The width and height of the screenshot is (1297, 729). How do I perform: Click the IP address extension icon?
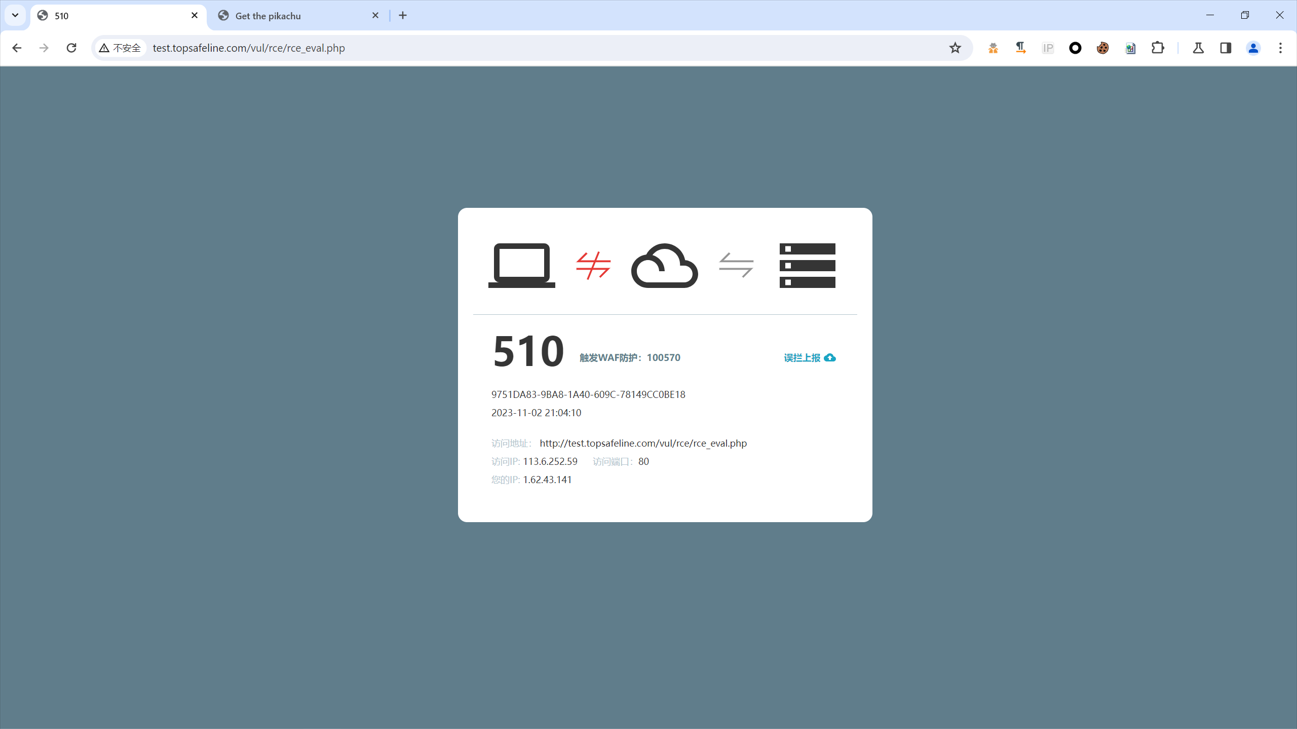click(1047, 47)
